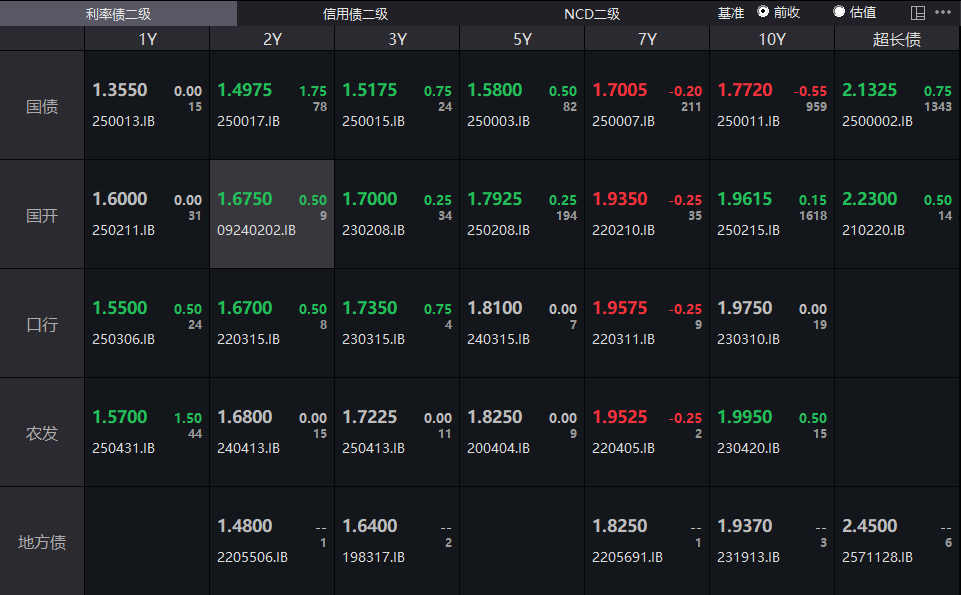Click the 1.9525 yield for 220405.IB

[619, 417]
